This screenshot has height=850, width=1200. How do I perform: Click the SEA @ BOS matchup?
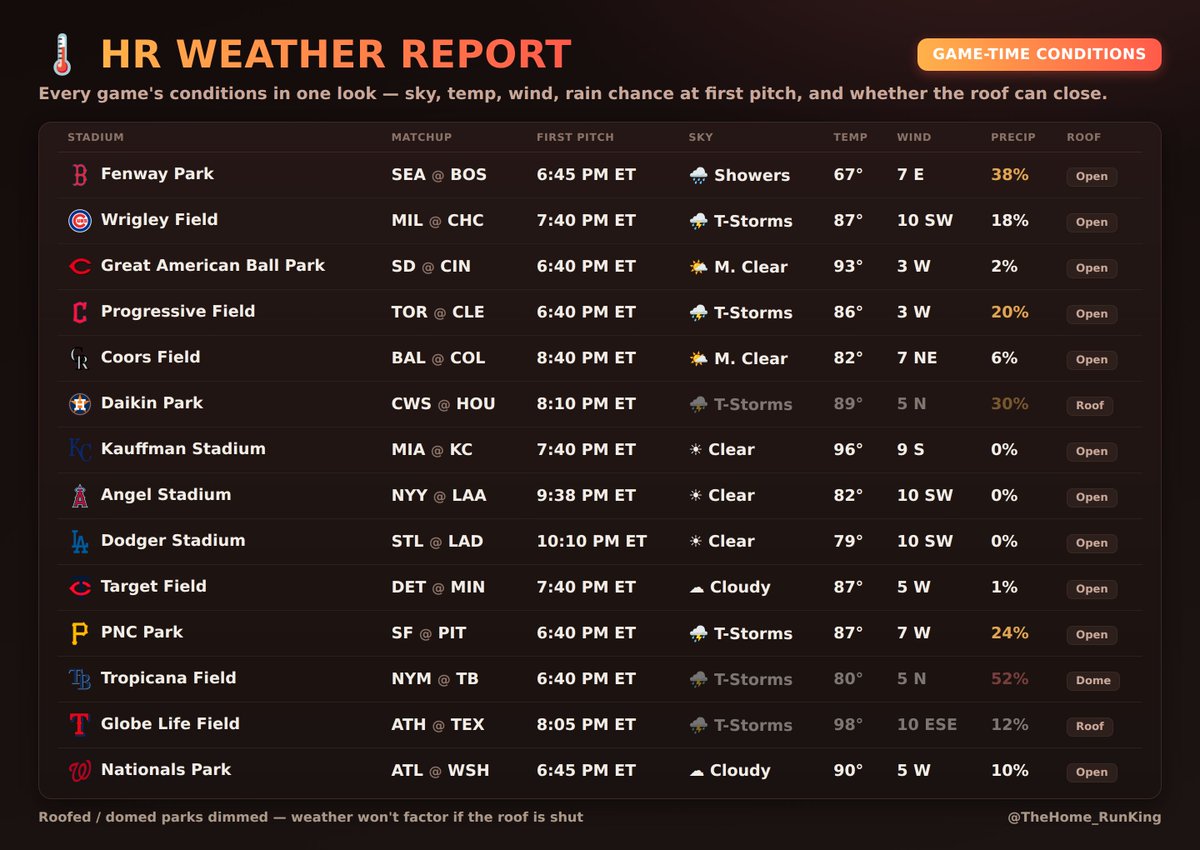439,175
